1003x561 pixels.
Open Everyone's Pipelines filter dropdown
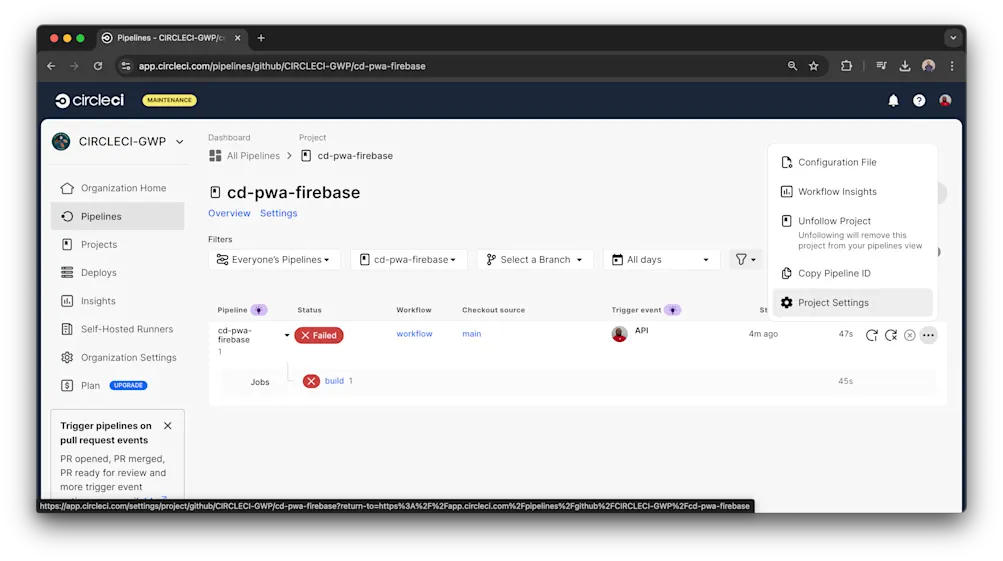pyautogui.click(x=274, y=260)
